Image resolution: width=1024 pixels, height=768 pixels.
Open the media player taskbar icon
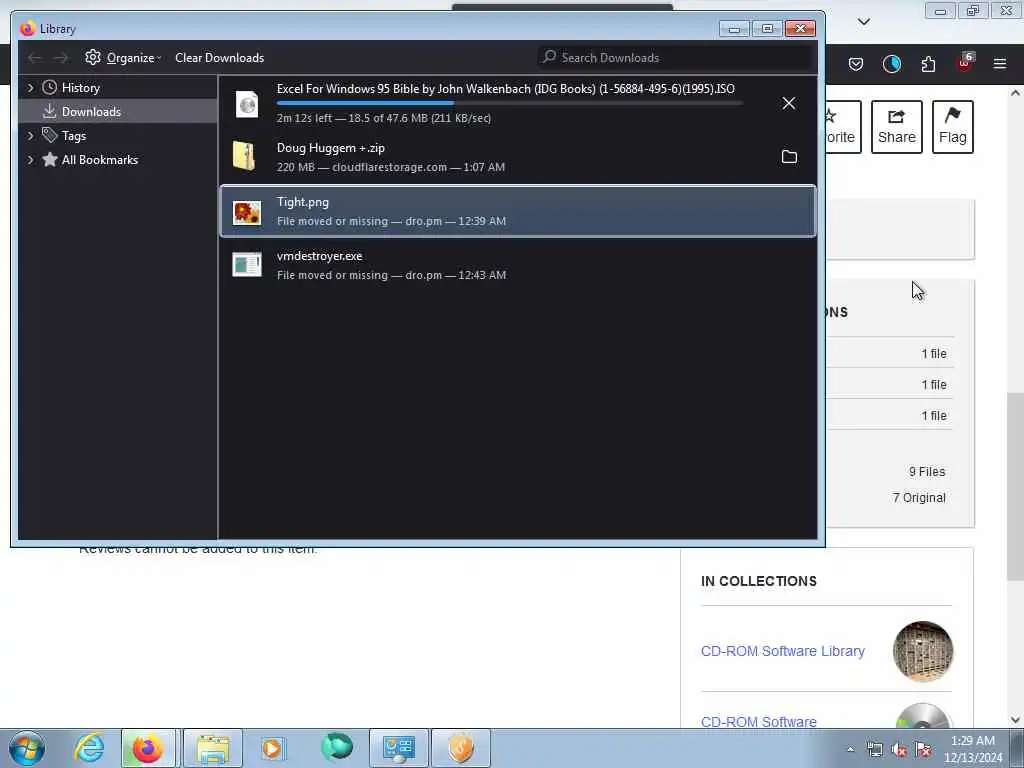point(272,748)
